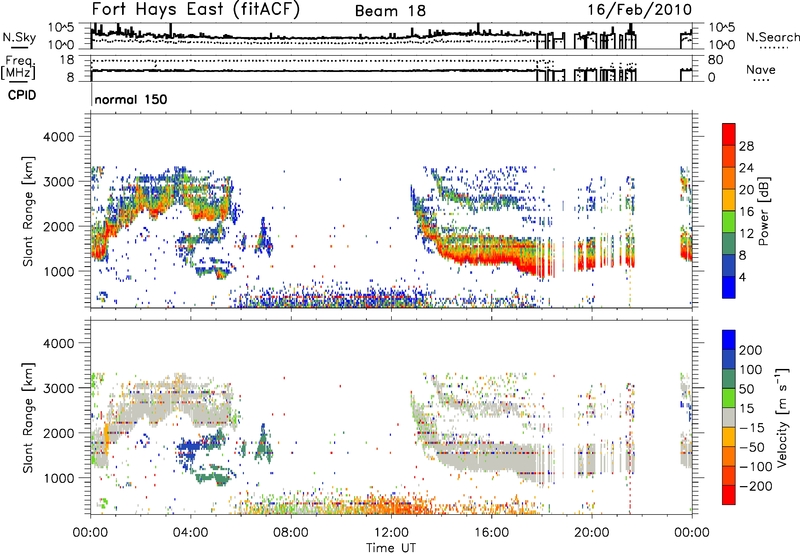Screen dimensions: 800x554
Task: Click the '20:00' time tick label
Action: pyautogui.click(x=591, y=533)
